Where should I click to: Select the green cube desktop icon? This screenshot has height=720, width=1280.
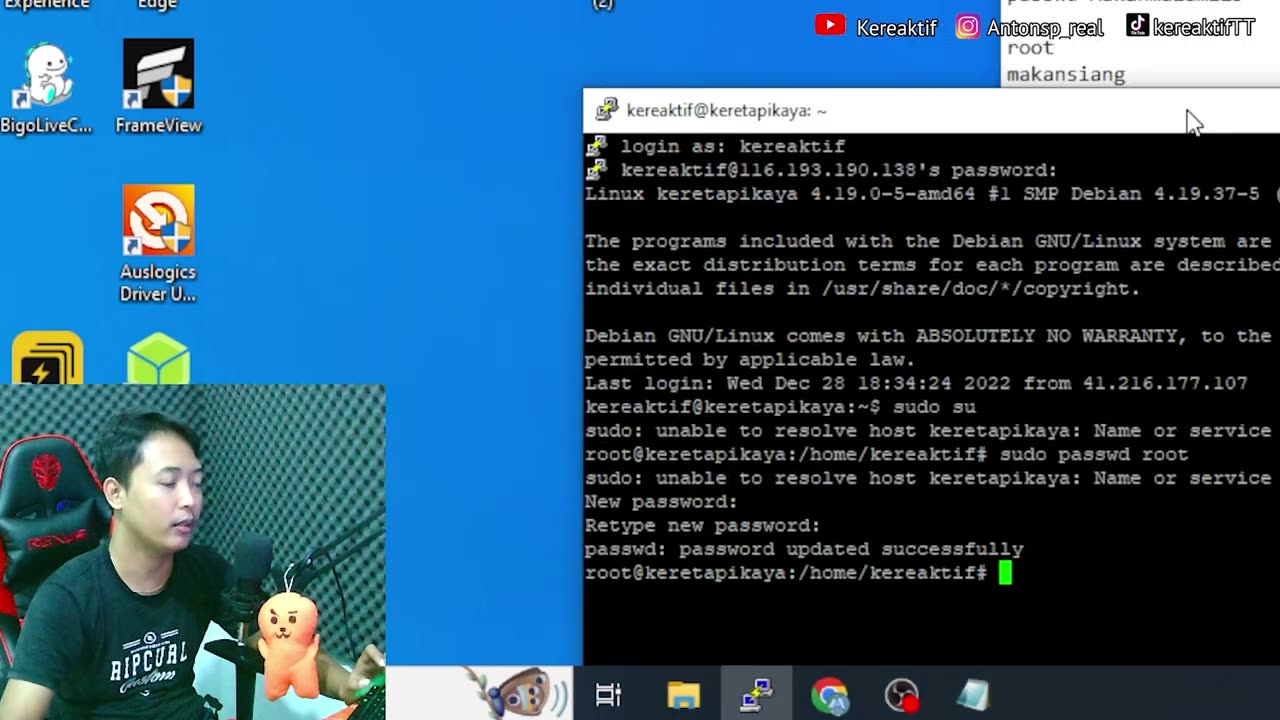click(x=158, y=360)
